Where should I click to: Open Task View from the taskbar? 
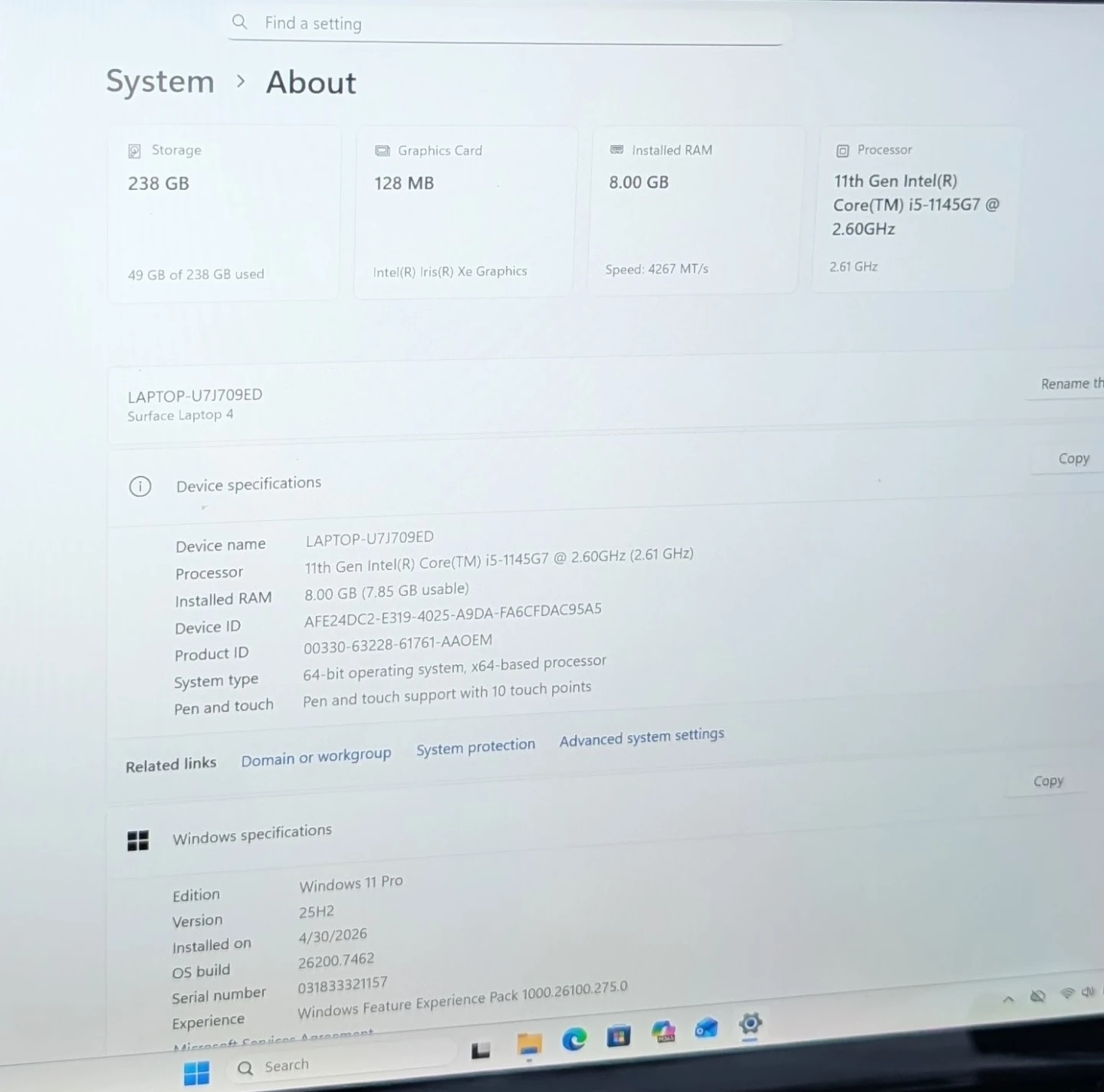point(481,1050)
